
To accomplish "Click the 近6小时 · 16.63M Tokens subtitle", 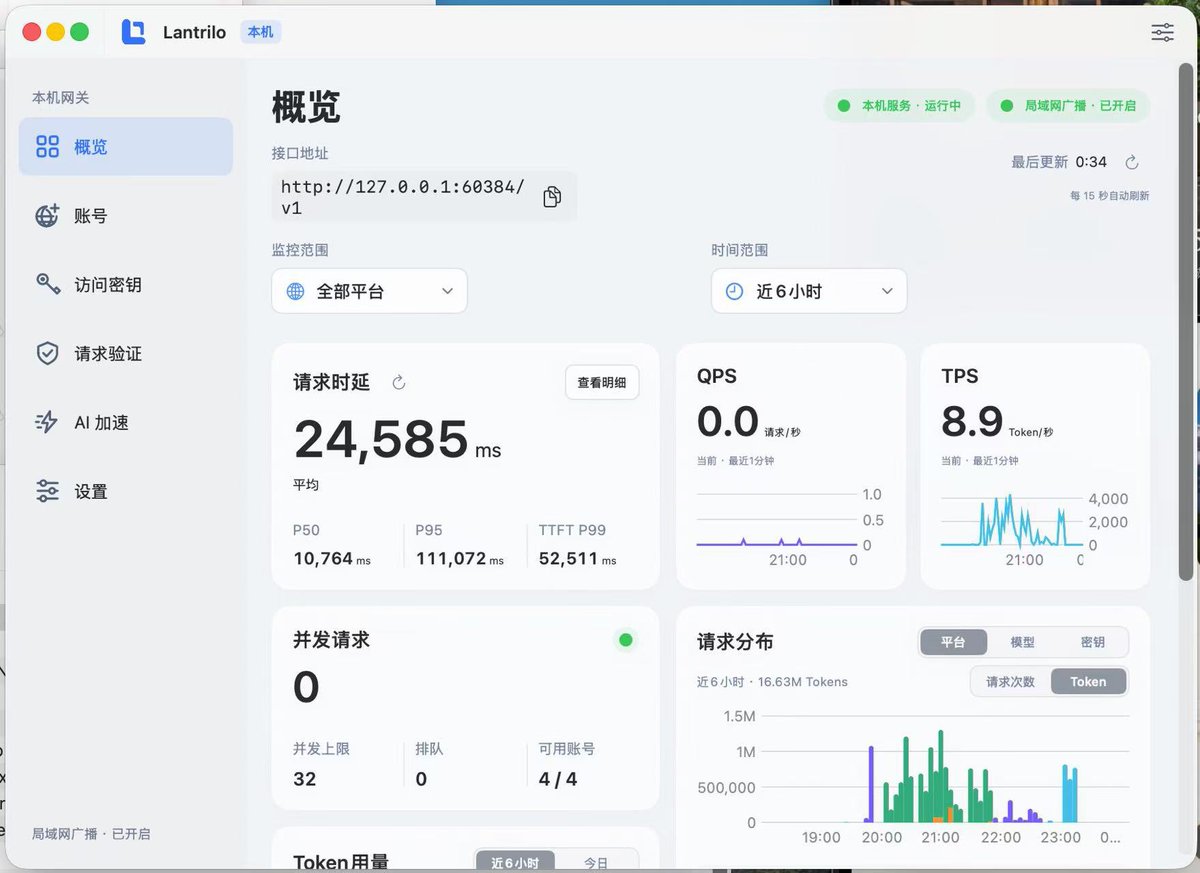I will point(772,682).
